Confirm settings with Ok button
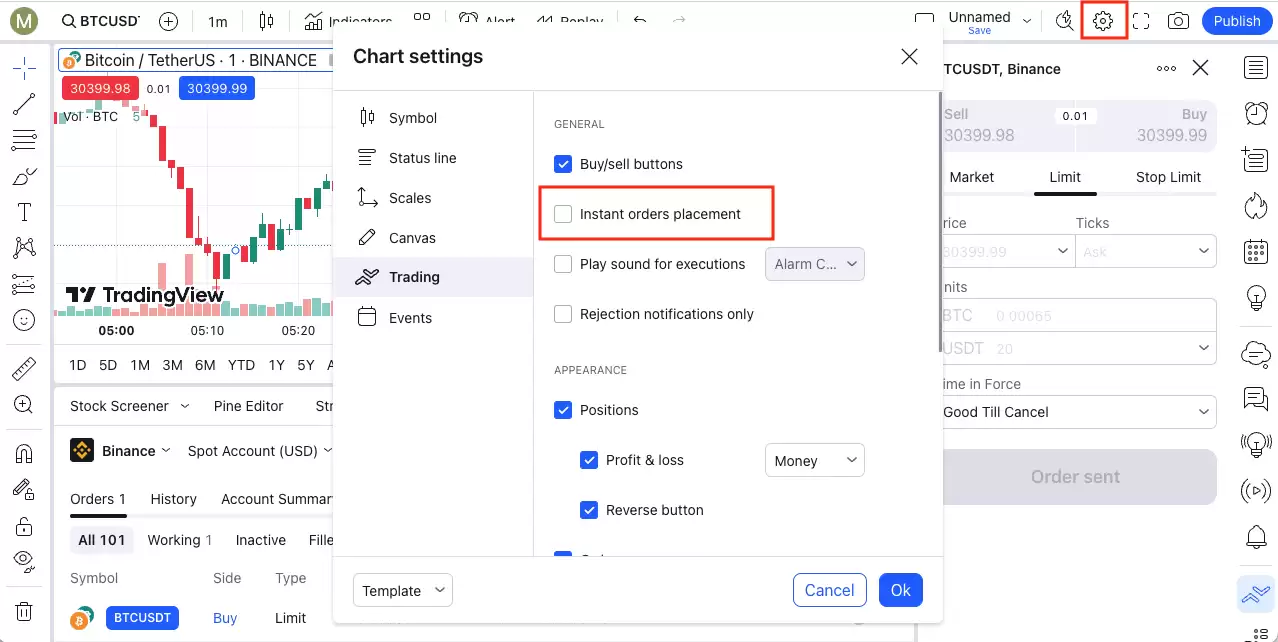The height and width of the screenshot is (642, 1278). pyautogui.click(x=901, y=590)
